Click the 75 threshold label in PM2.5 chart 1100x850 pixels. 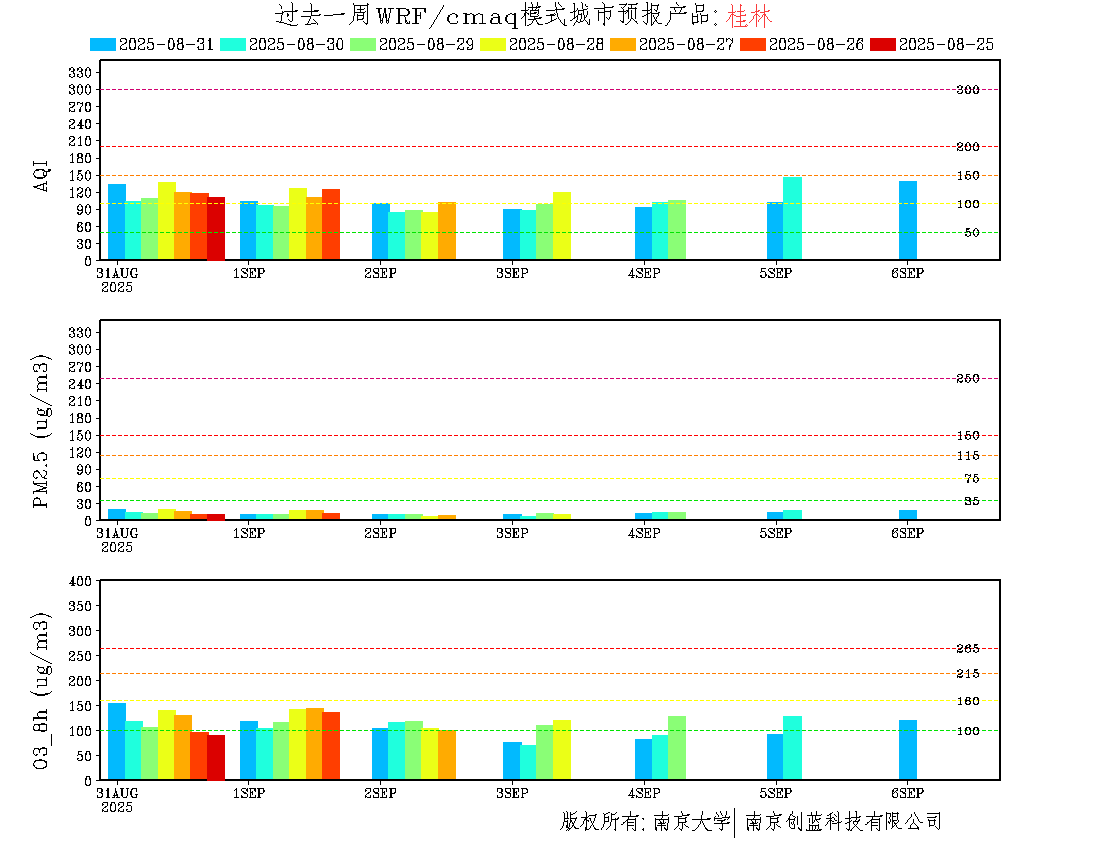(x=972, y=479)
